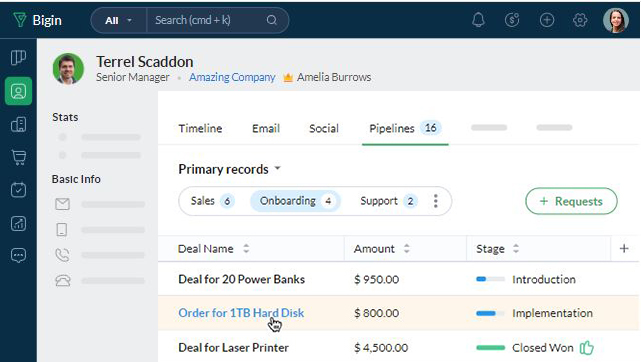
Task: Open the Companies building icon in sidebar
Action: pyautogui.click(x=18, y=124)
